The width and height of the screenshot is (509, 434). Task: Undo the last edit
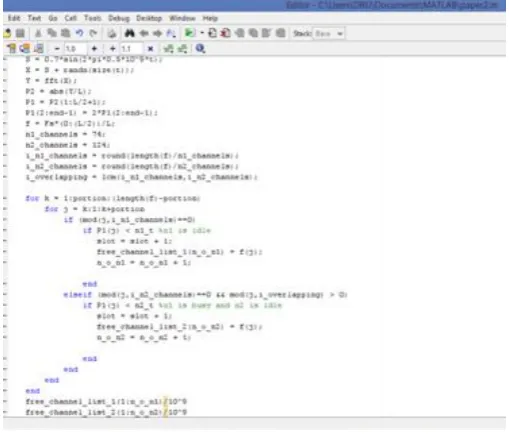tap(79, 33)
